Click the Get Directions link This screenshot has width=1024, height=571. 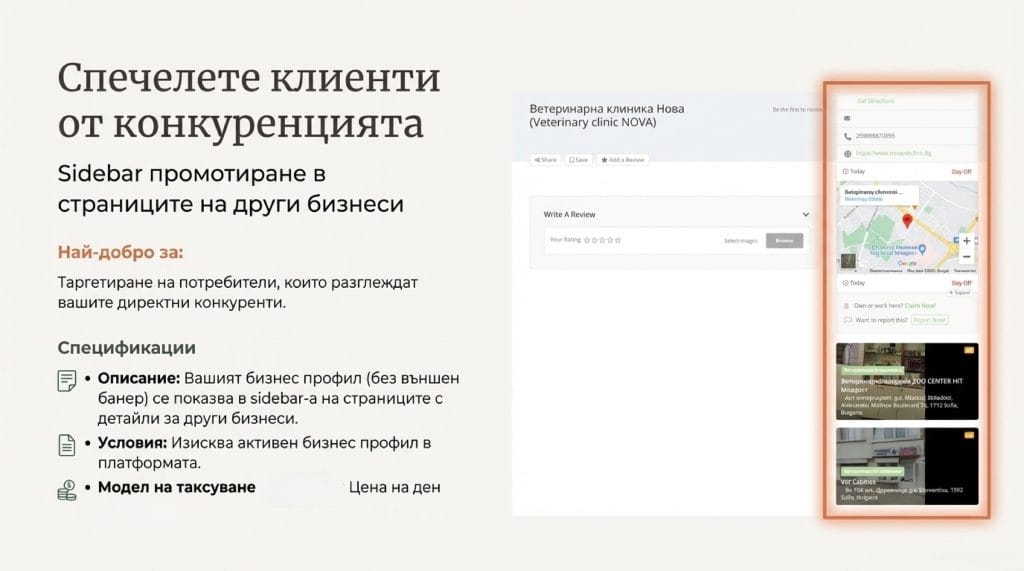pyautogui.click(x=876, y=101)
